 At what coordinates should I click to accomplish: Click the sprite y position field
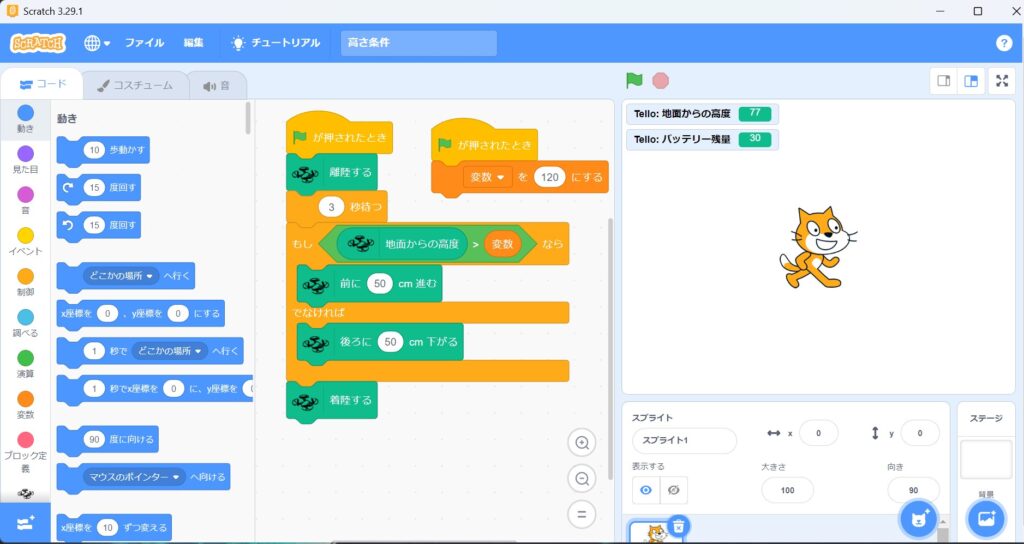(920, 433)
